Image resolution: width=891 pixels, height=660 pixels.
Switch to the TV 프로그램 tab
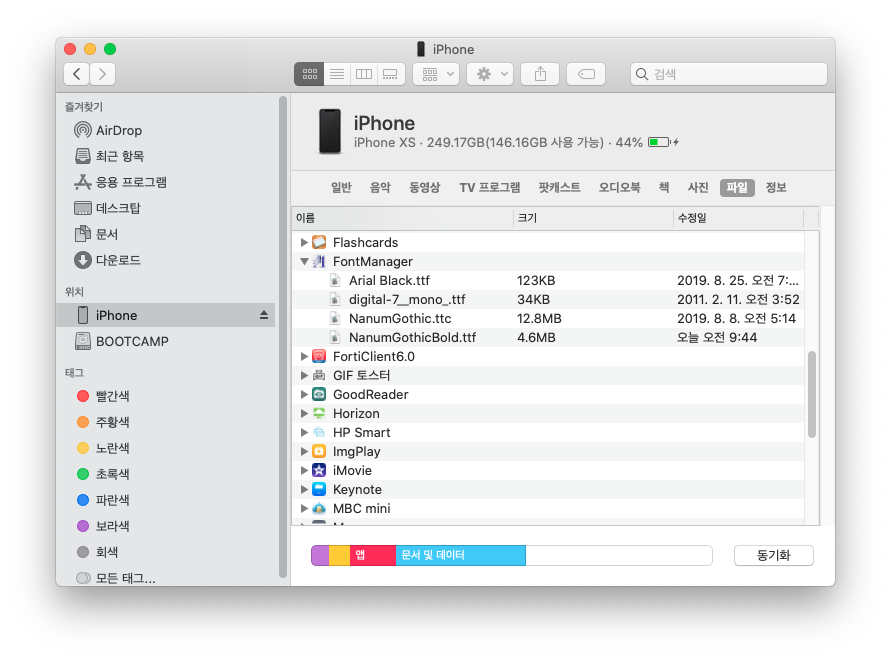coord(489,188)
